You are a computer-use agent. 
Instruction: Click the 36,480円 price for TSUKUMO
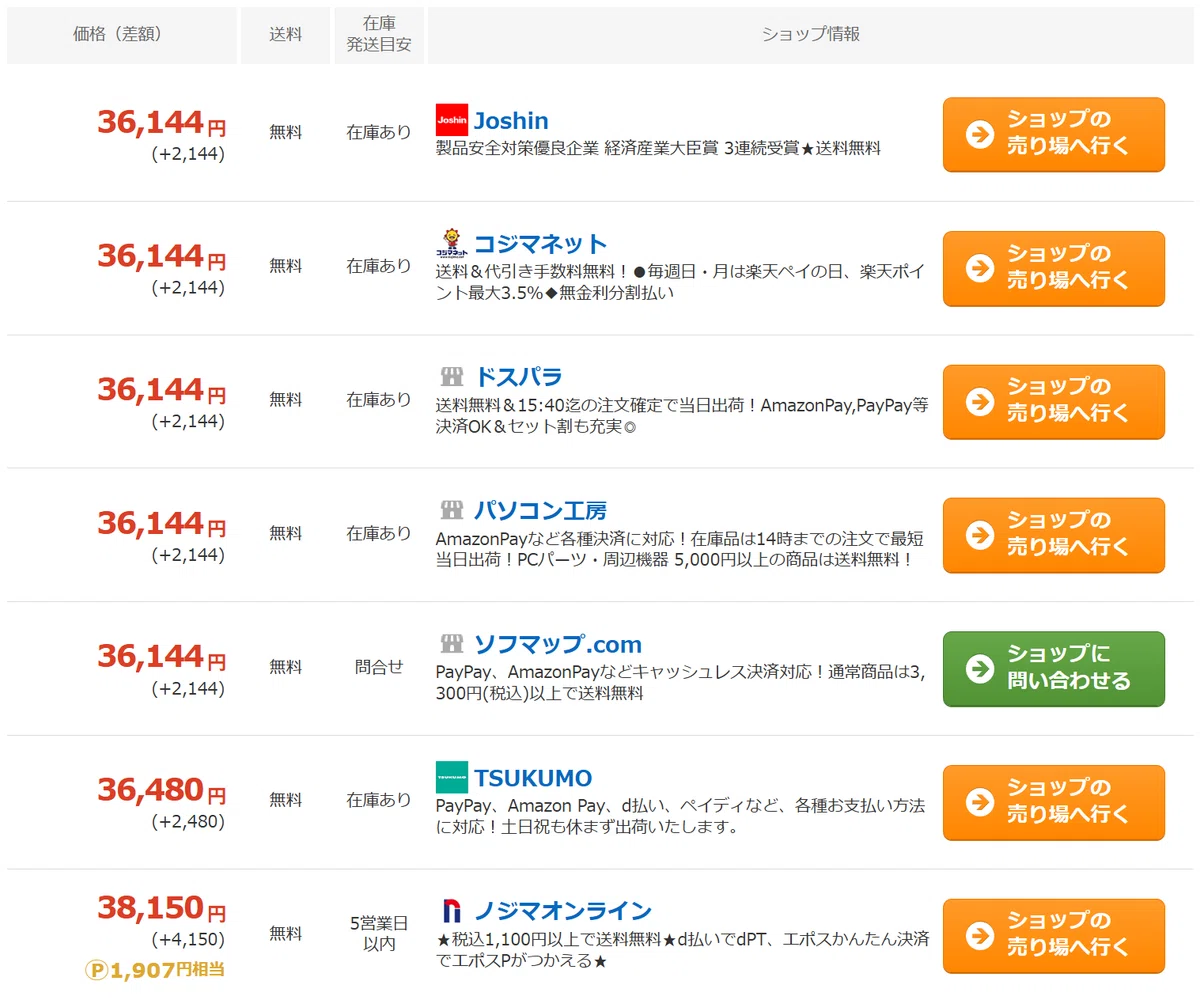(162, 790)
